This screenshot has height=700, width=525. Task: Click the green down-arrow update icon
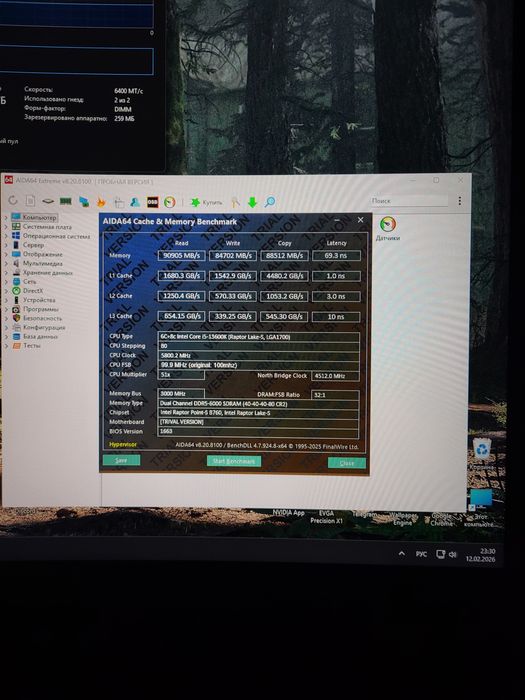tap(252, 202)
